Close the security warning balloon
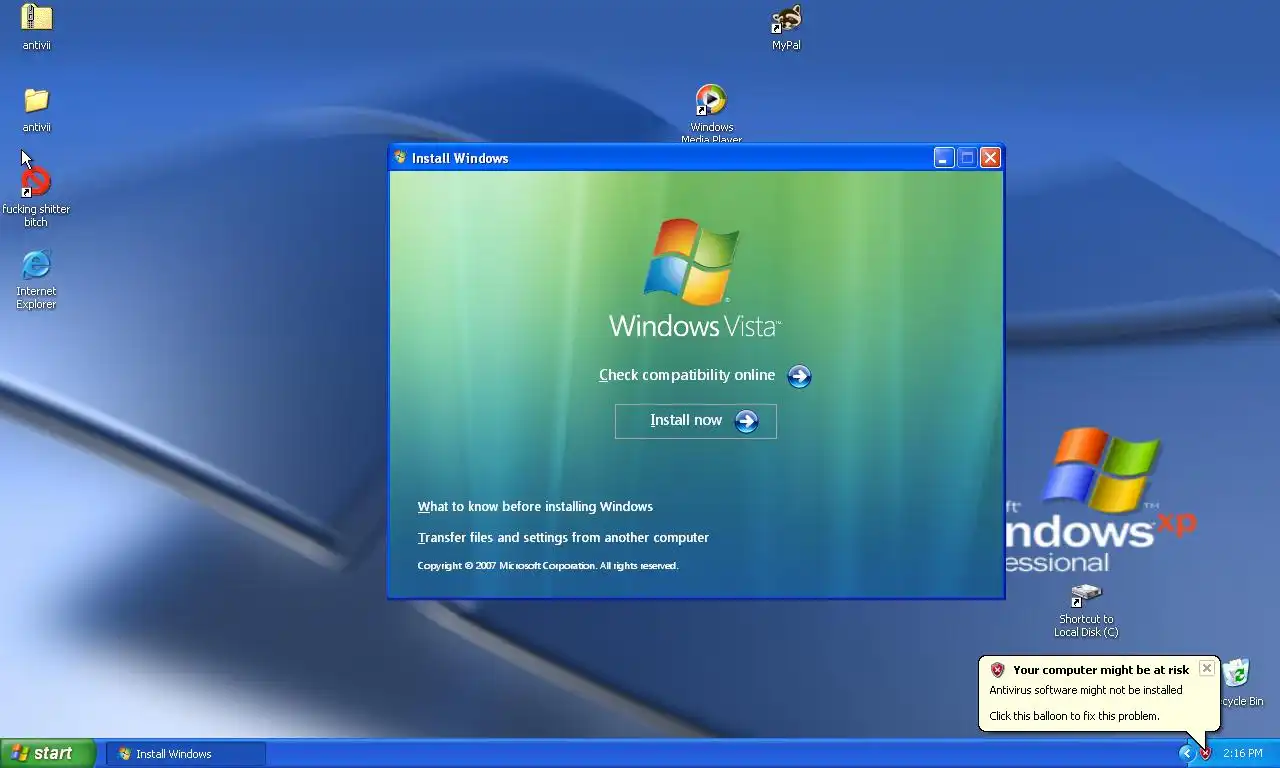 pos(1207,668)
